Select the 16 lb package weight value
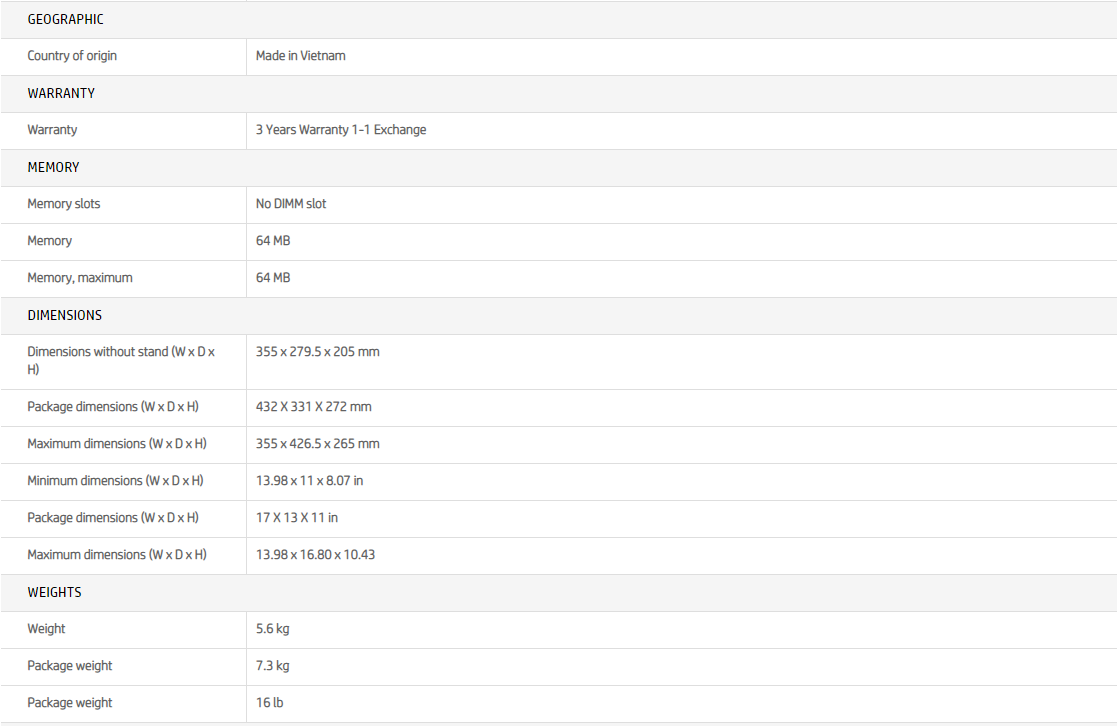The height and width of the screenshot is (726, 1120). pyautogui.click(x=269, y=703)
